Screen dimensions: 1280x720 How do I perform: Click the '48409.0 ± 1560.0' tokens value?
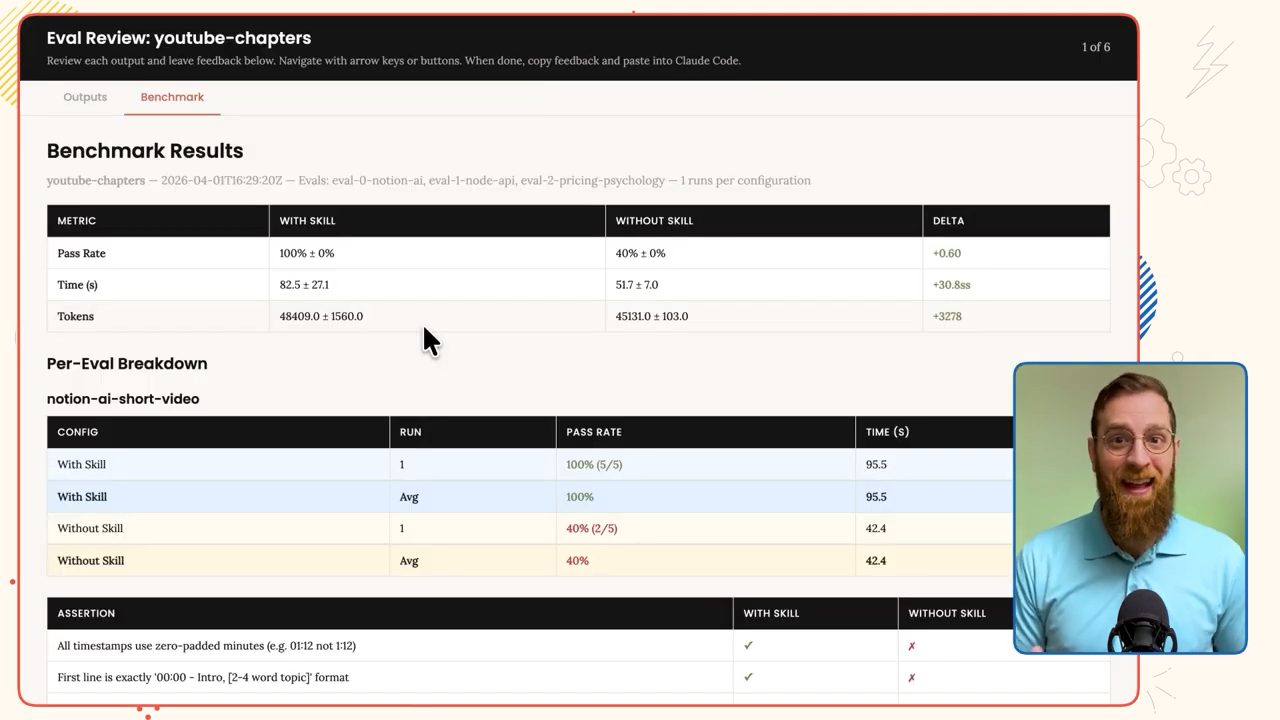[321, 316]
